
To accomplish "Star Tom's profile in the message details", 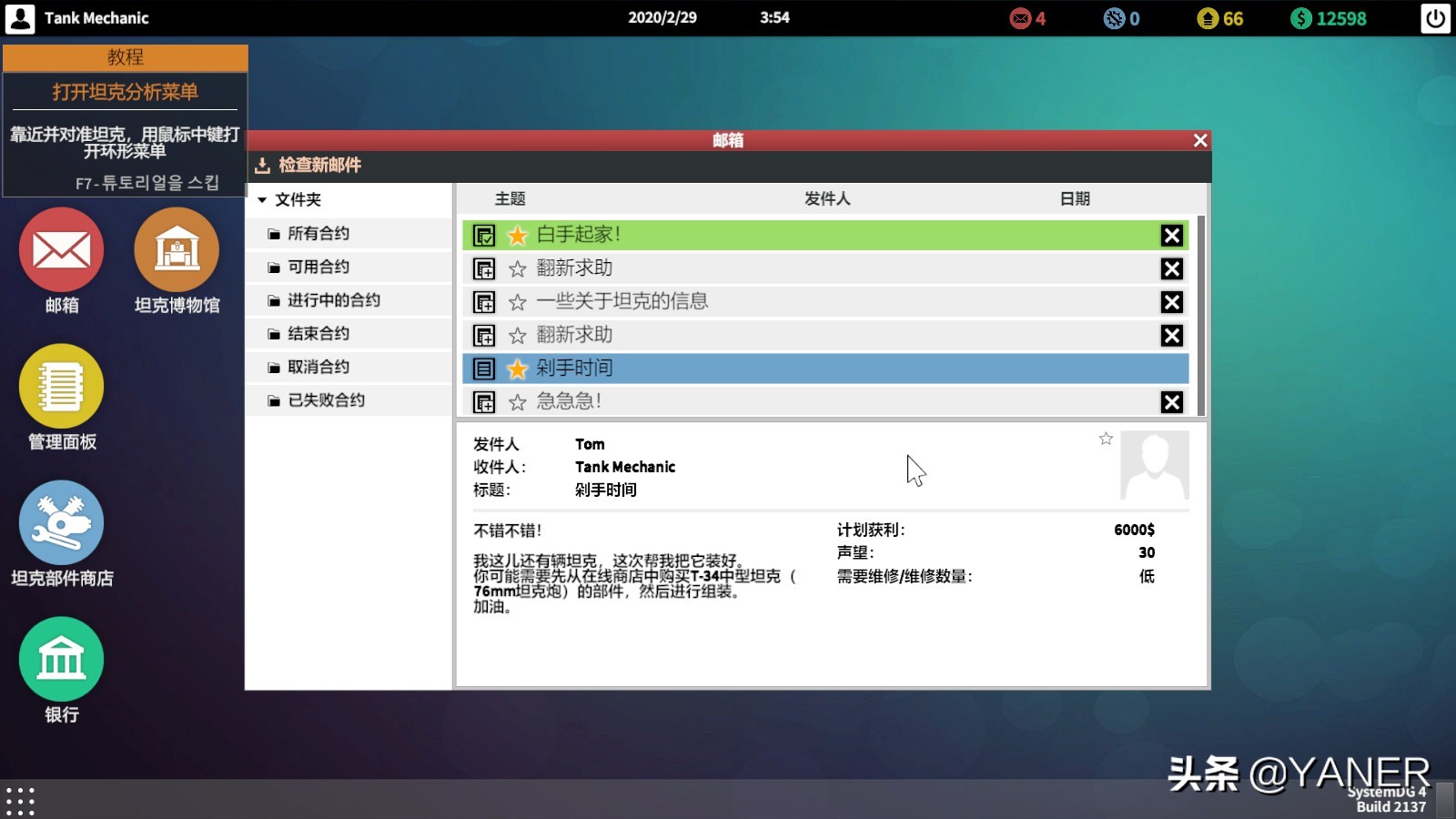I will [1106, 439].
